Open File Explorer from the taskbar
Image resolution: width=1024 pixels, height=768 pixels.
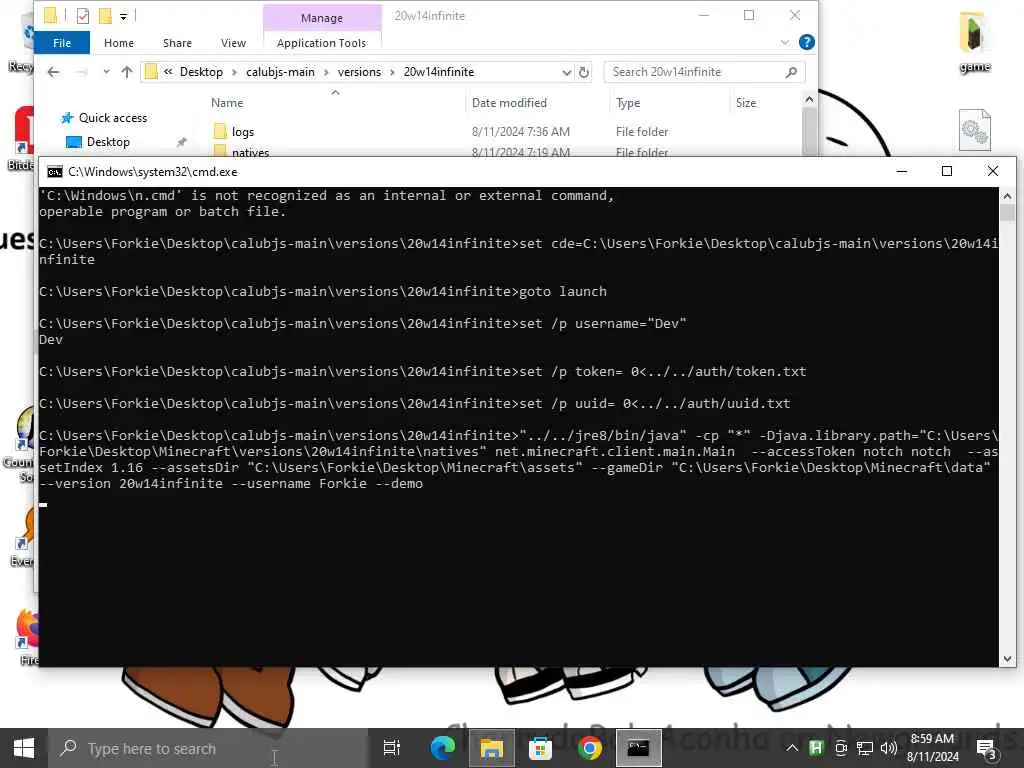(491, 748)
